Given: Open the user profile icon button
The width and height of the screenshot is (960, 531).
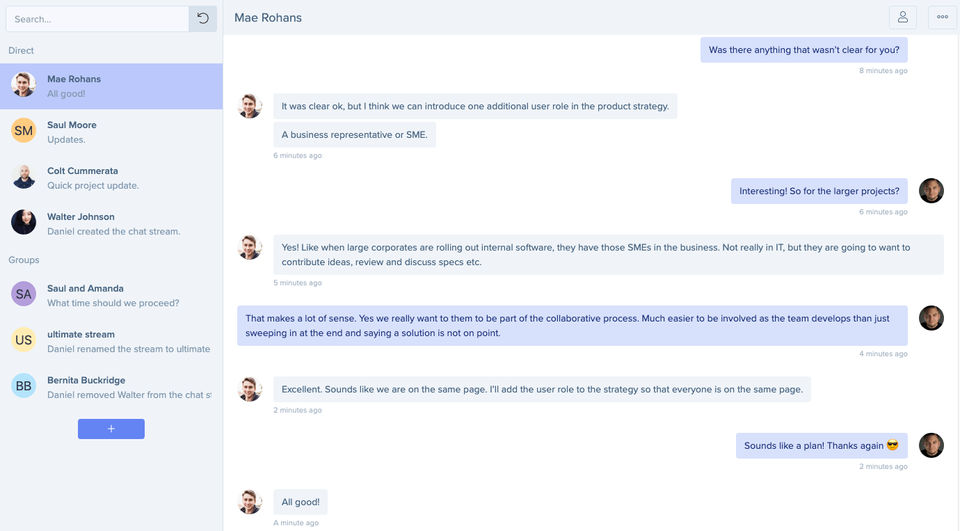Looking at the screenshot, I should pyautogui.click(x=903, y=17).
